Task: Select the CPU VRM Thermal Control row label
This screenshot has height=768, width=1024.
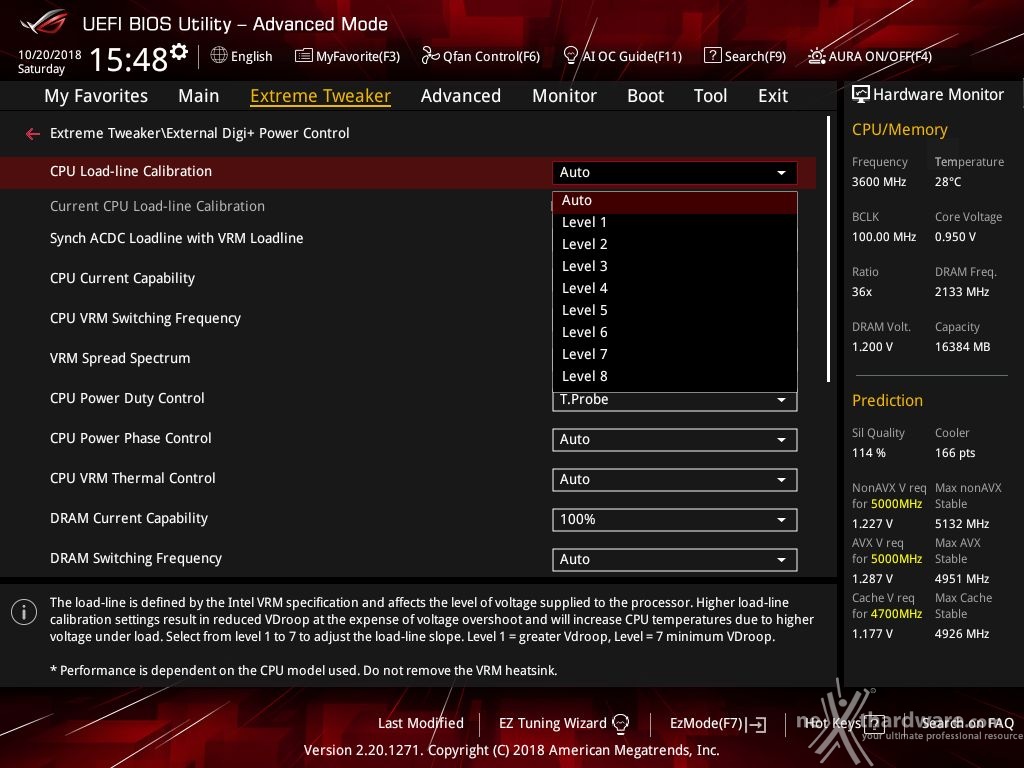Action: [133, 478]
